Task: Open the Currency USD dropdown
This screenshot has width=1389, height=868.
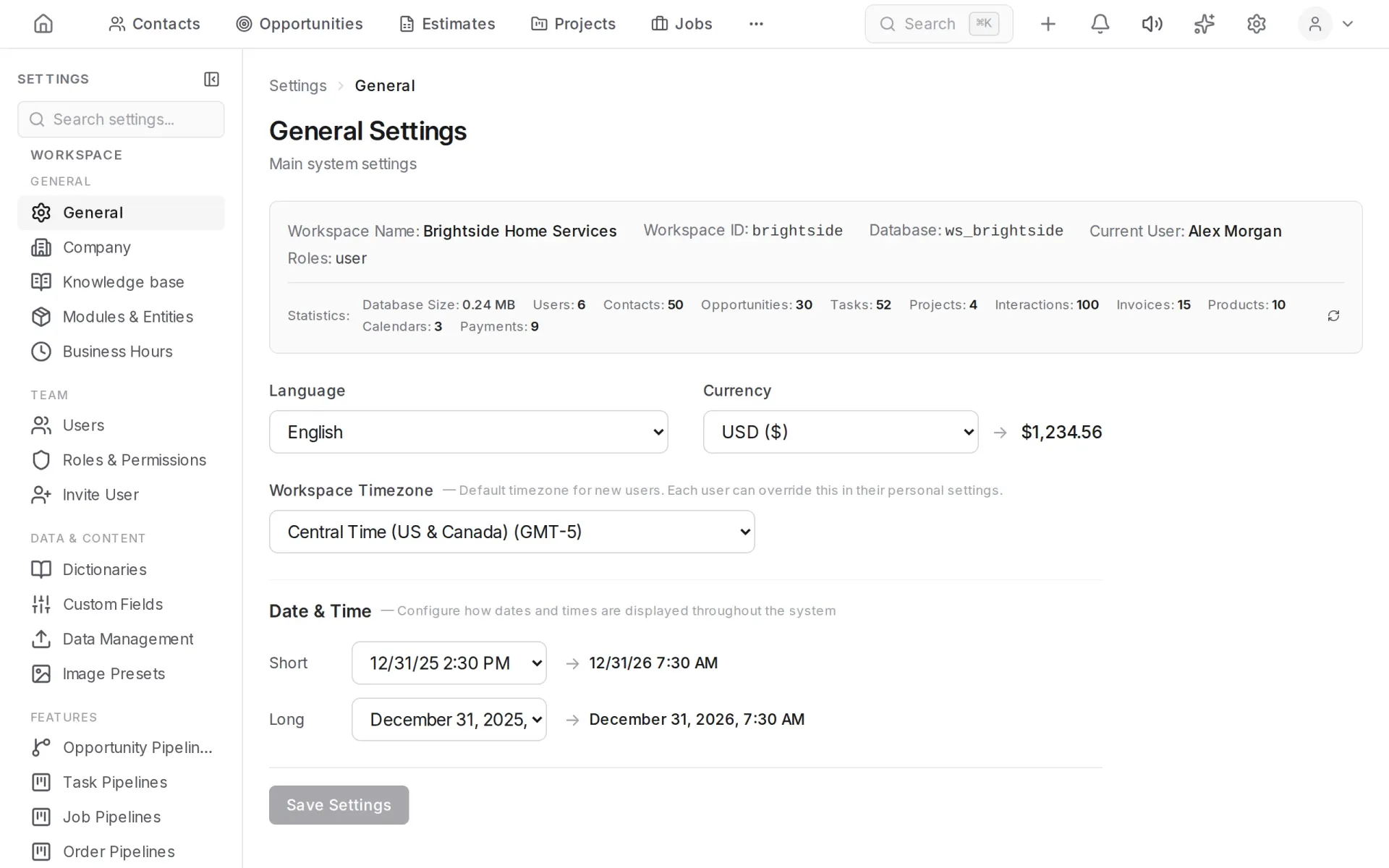Action: pyautogui.click(x=841, y=432)
